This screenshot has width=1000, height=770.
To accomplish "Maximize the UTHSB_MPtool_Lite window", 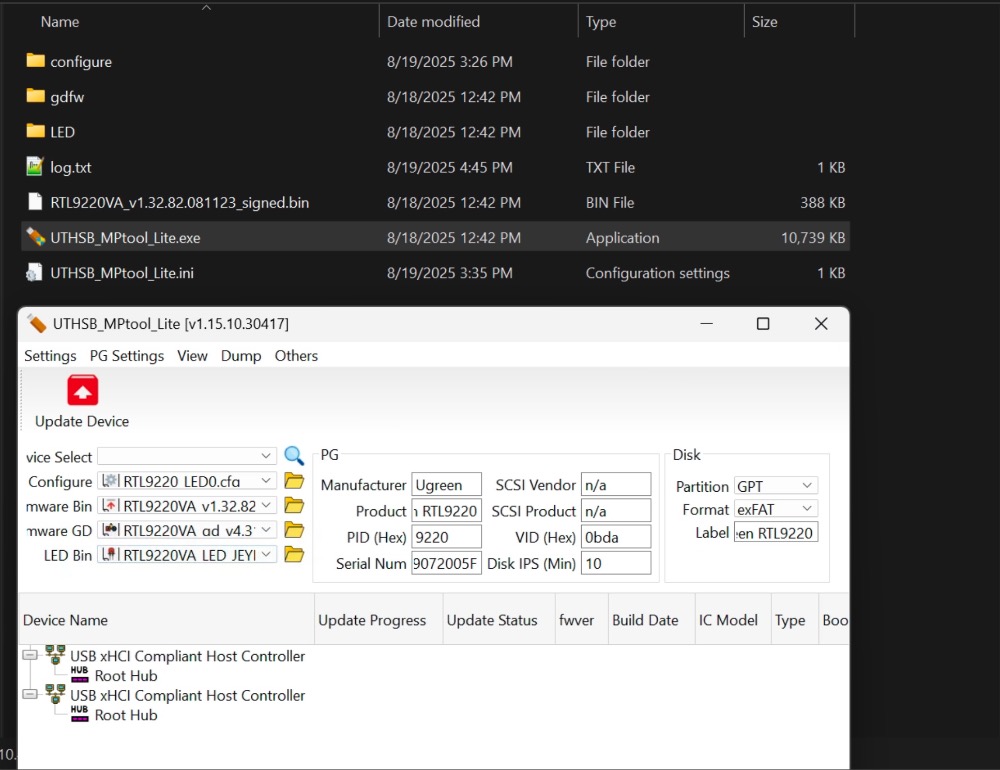I will click(763, 323).
